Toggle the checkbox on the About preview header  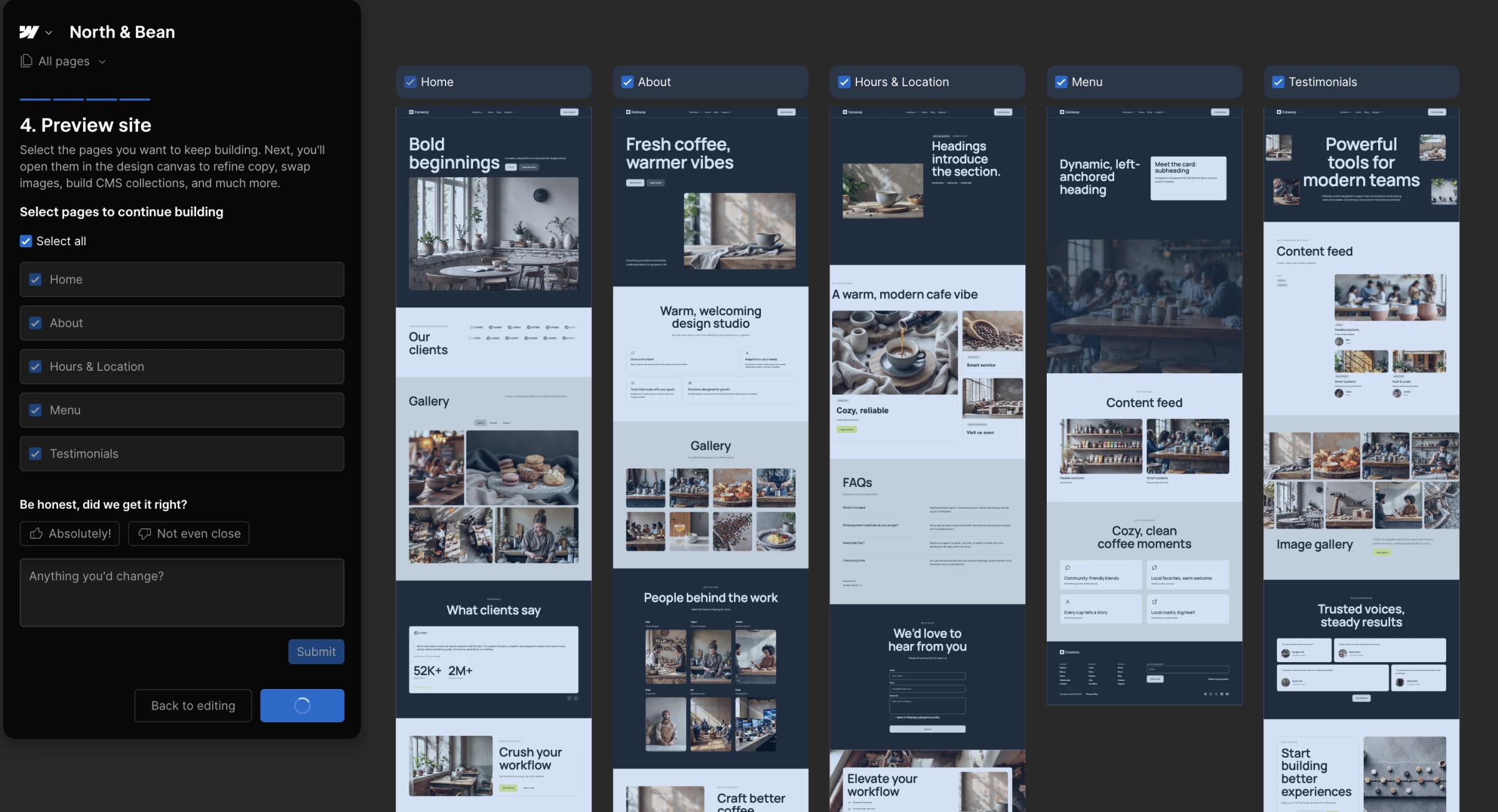point(627,82)
